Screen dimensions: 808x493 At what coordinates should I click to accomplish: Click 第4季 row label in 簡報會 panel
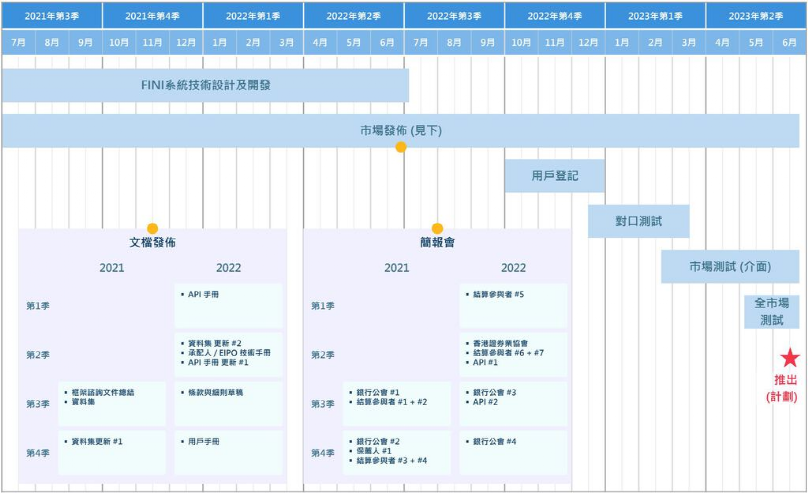(x=323, y=453)
